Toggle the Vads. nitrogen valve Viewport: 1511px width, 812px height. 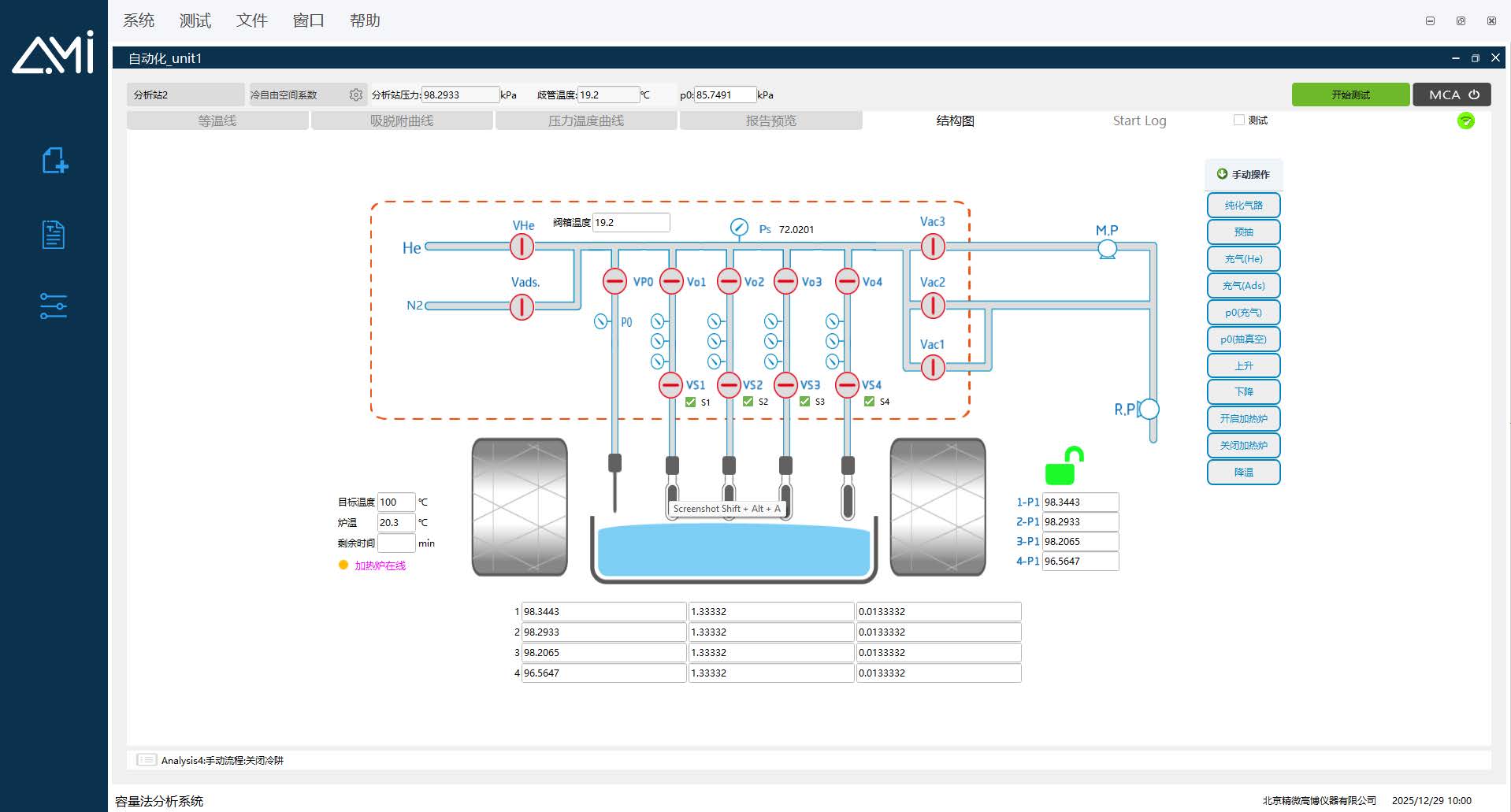coord(522,306)
